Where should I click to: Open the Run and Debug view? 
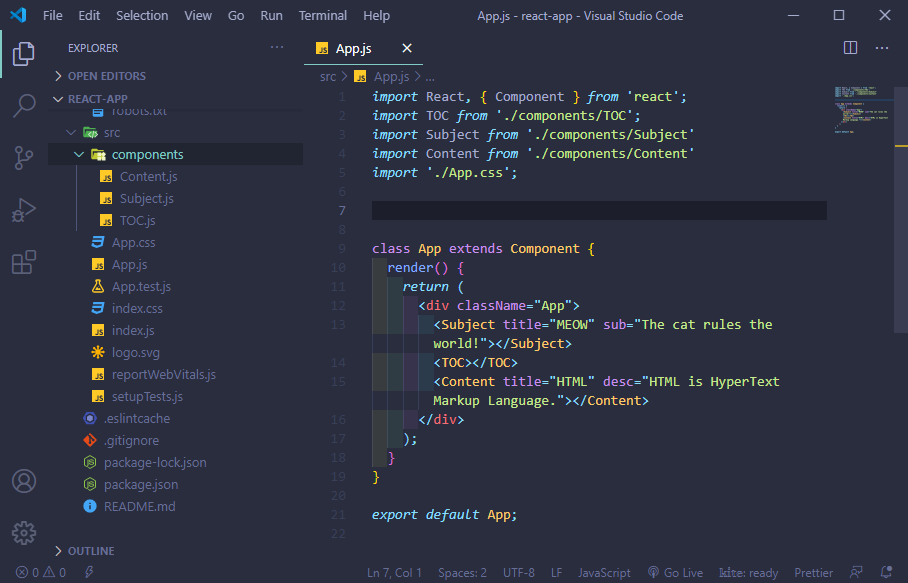pos(24,210)
